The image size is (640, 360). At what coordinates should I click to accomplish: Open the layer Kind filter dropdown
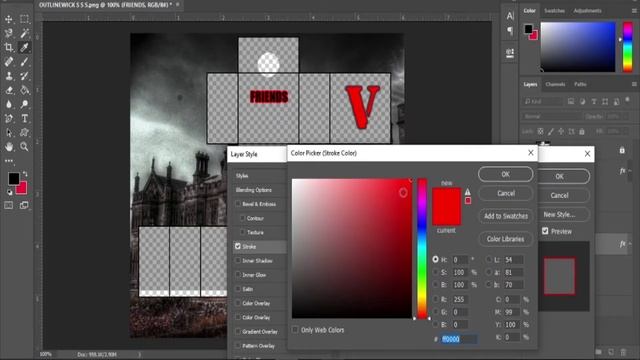(x=543, y=101)
